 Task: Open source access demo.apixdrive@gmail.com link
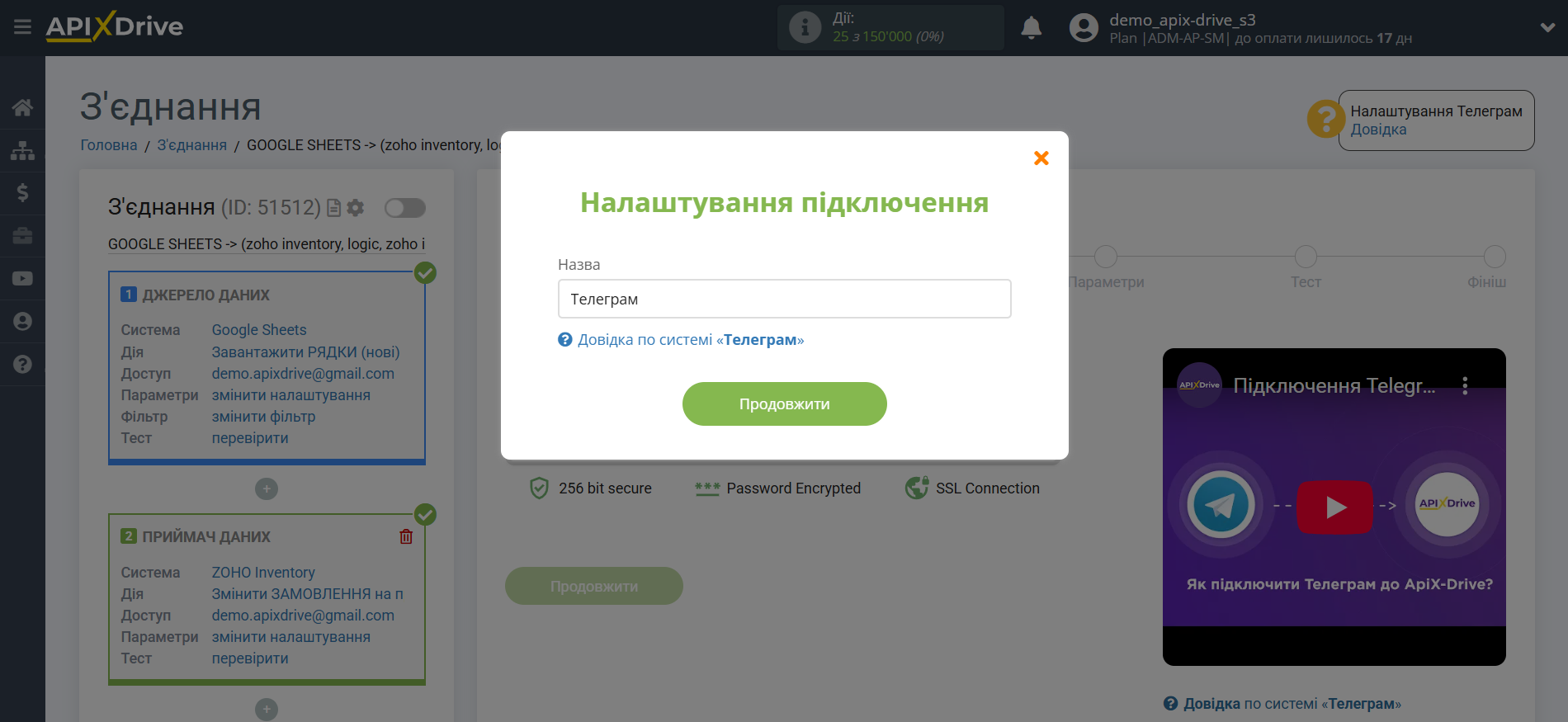[303, 374]
